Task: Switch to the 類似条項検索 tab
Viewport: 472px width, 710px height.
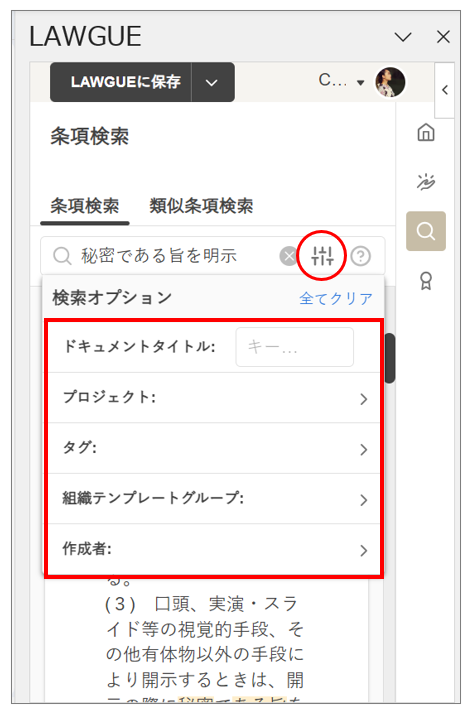Action: pyautogui.click(x=201, y=206)
